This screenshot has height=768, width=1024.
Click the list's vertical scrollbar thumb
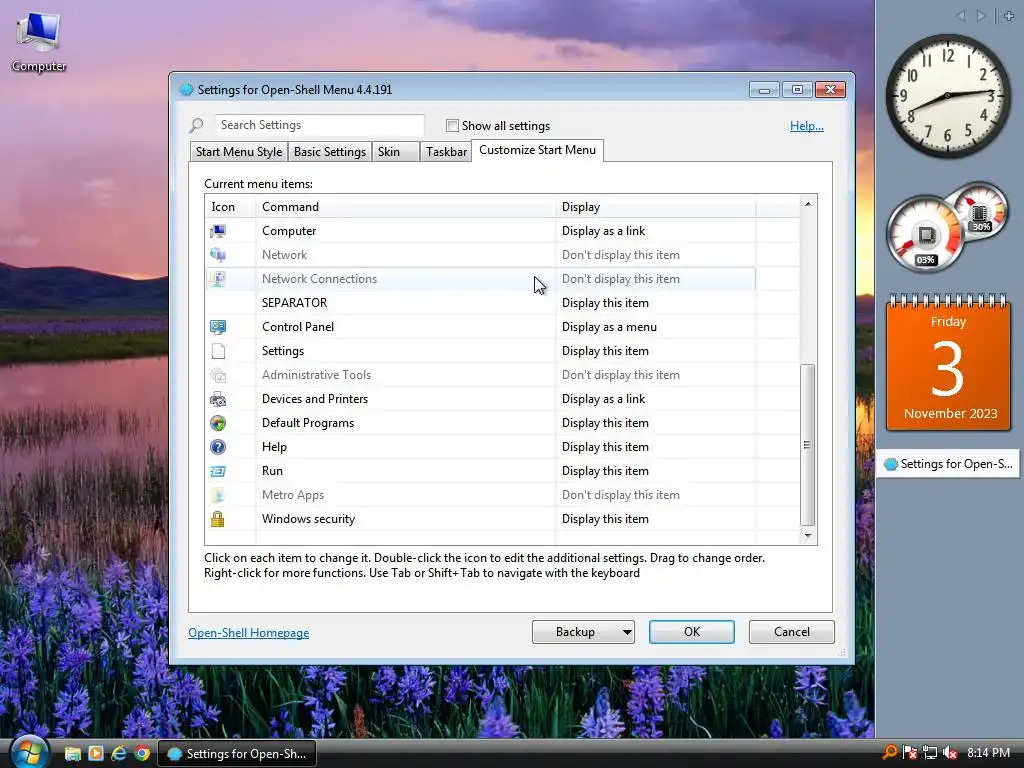[x=808, y=445]
